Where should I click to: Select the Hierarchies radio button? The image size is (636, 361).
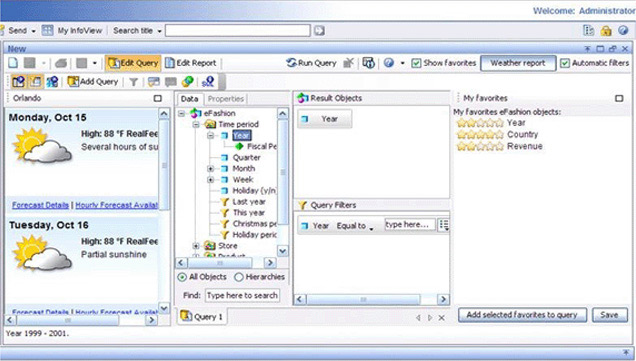238,277
